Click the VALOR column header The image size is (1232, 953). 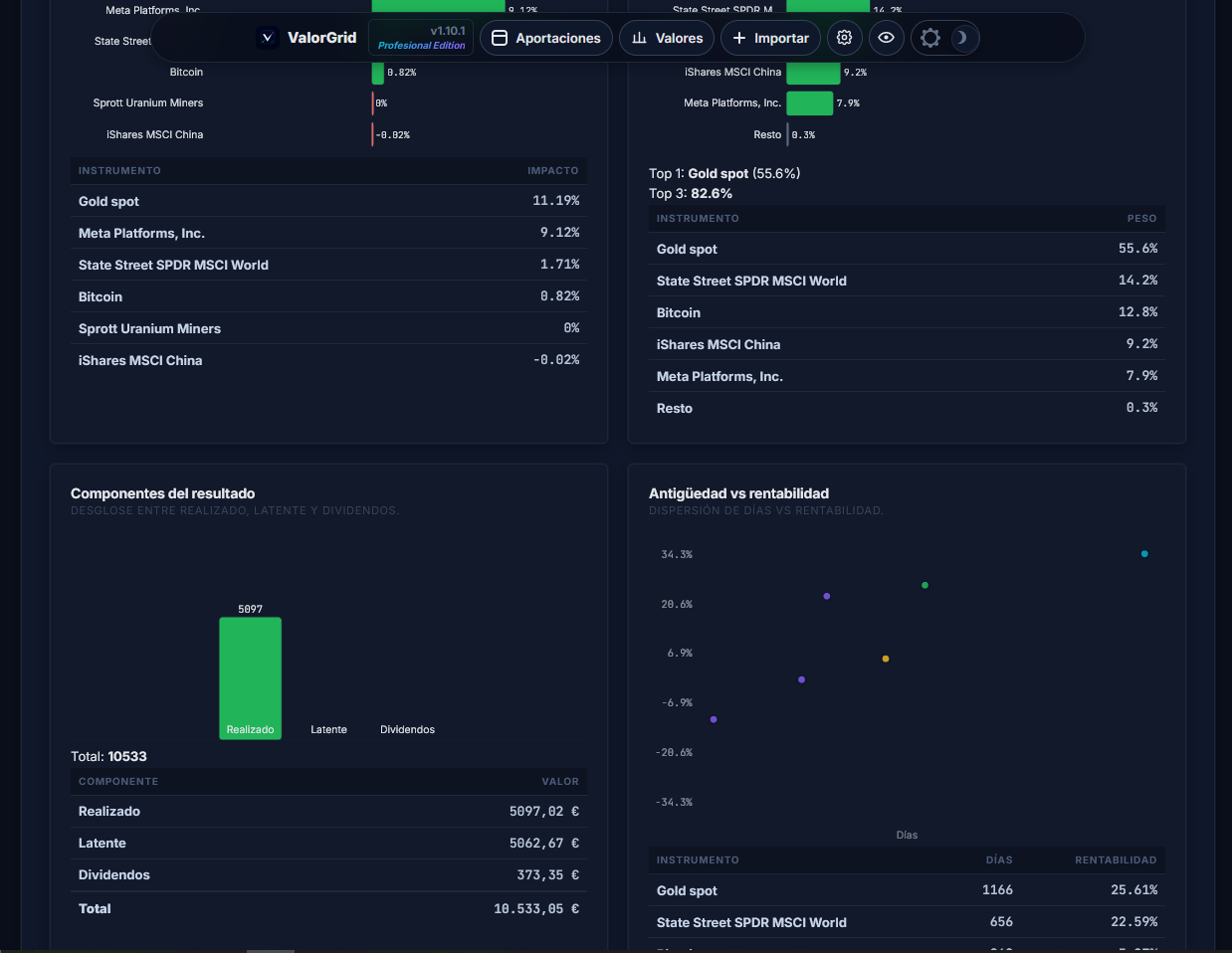click(560, 782)
